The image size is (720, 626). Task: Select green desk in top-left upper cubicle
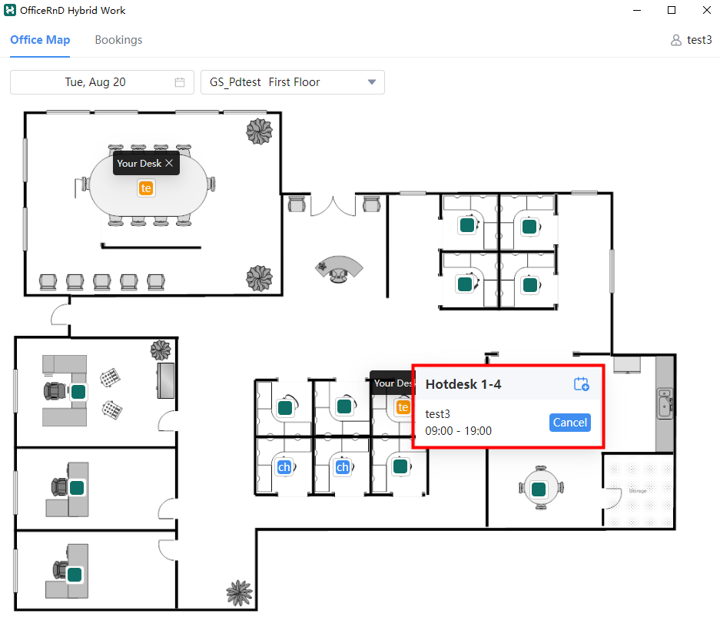point(467,225)
